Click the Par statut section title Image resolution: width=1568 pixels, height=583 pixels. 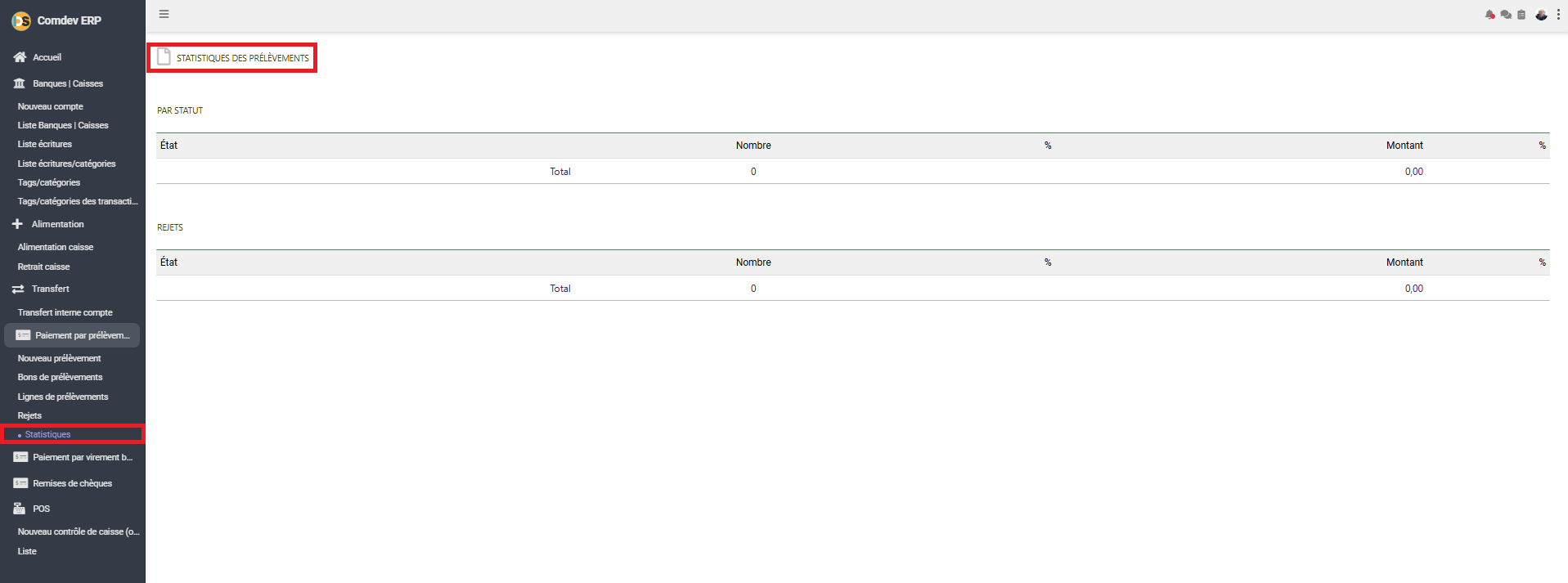180,110
